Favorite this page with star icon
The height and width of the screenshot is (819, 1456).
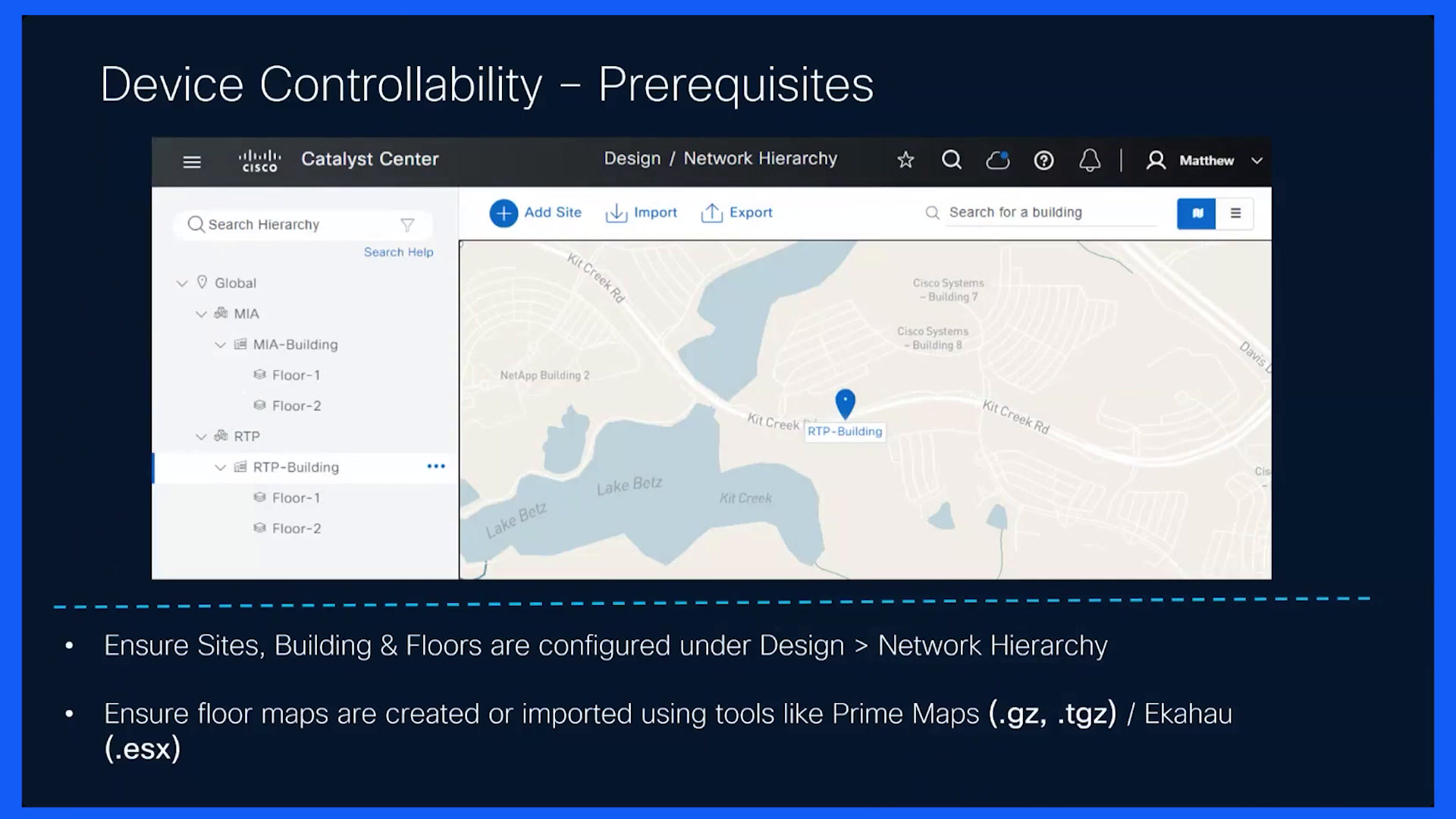click(905, 160)
